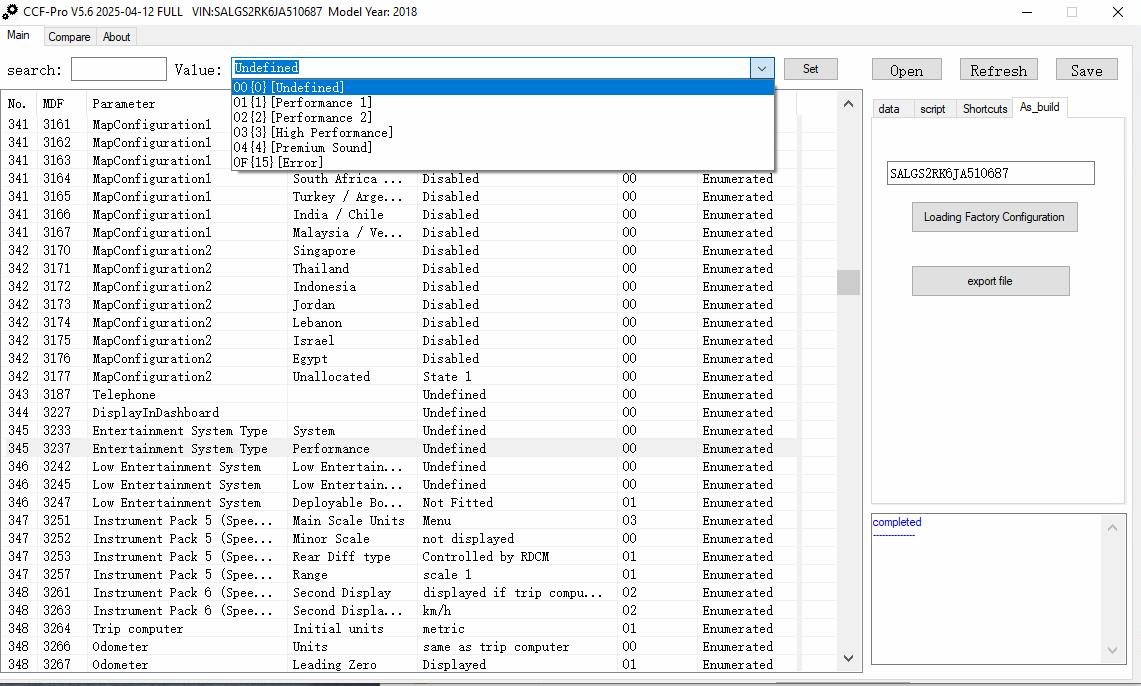Select option 01 {1} [Performance 1]
This screenshot has width=1141, height=686.
[x=503, y=103]
